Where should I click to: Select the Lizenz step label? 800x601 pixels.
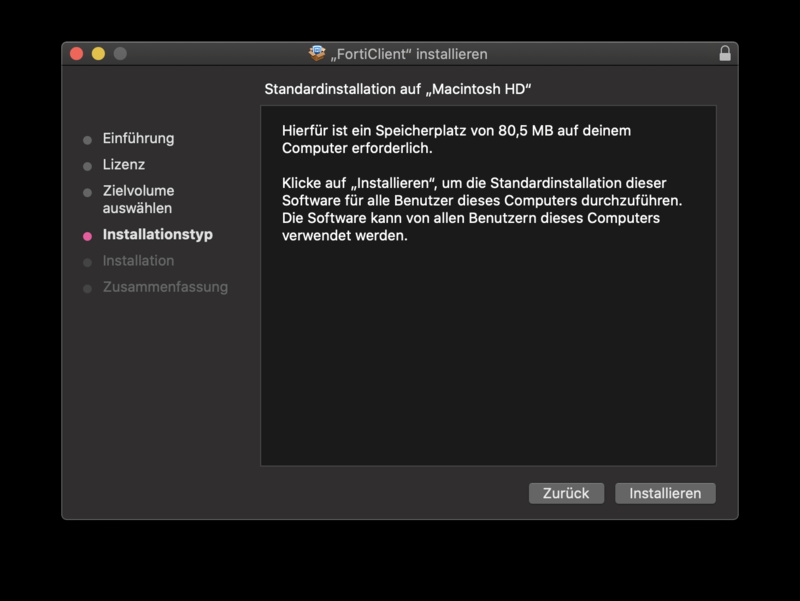click(124, 164)
